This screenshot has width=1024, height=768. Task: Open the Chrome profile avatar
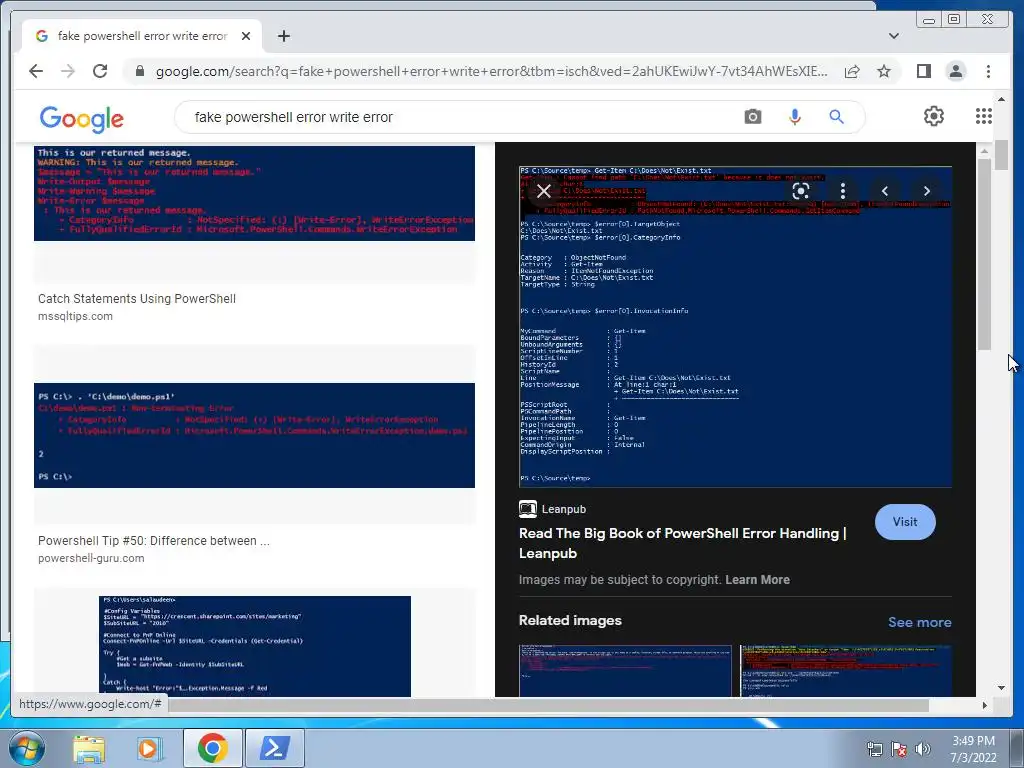[x=955, y=71]
